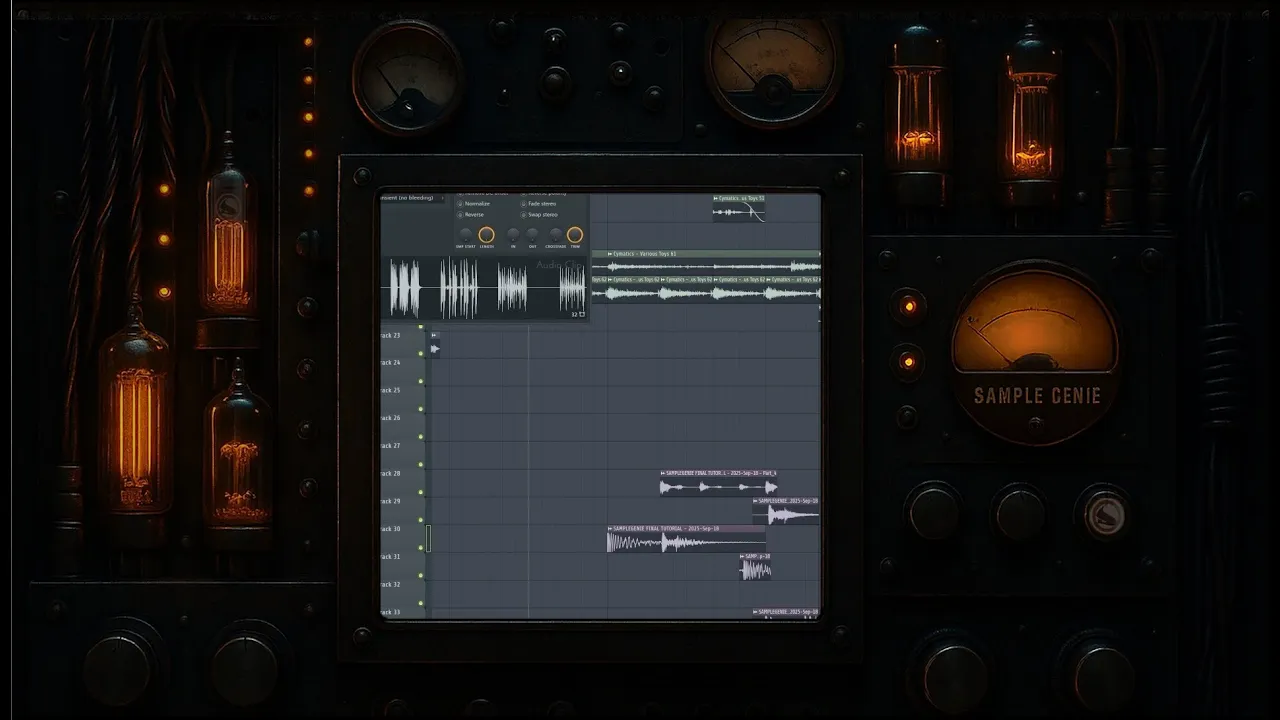Image resolution: width=1280 pixels, height=720 pixels.
Task: Click the highlighted selection marker on Track 30
Action: [x=428, y=538]
